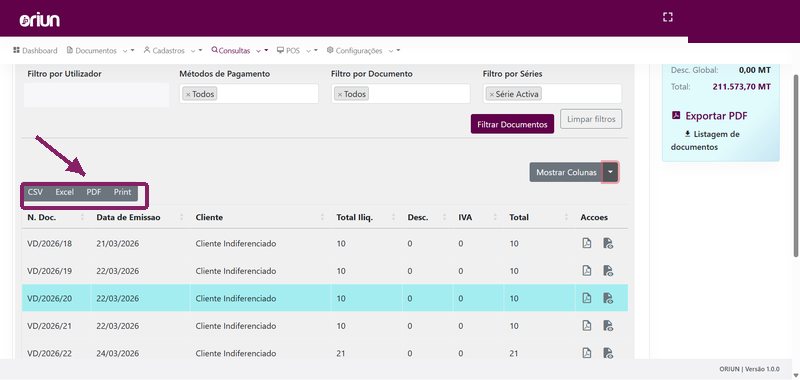Select row VD/2026/21
The image size is (800, 380).
(x=324, y=325)
